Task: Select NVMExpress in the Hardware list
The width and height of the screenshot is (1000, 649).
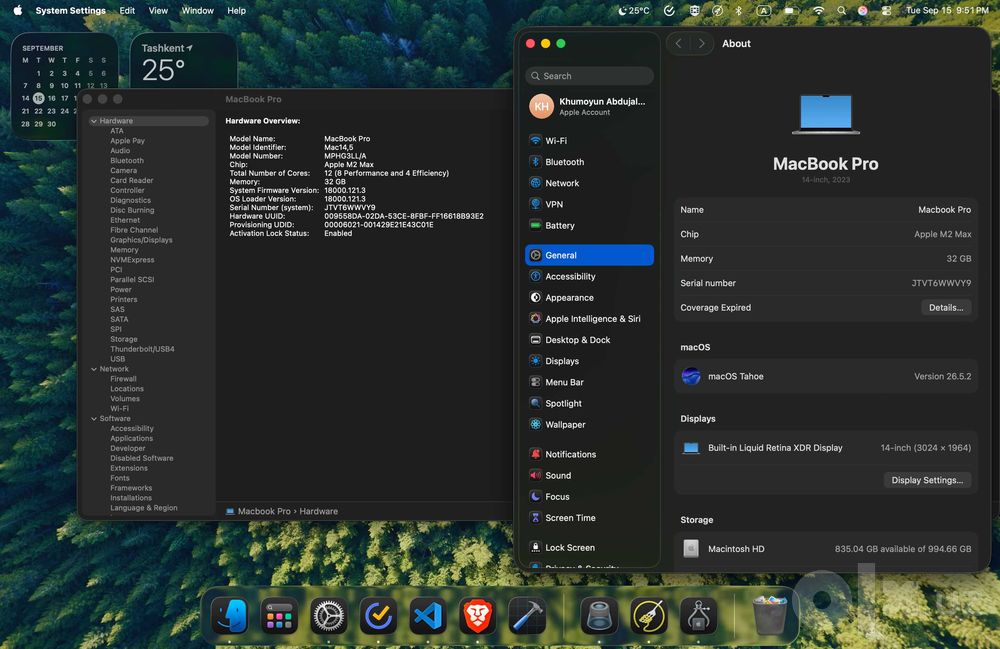Action: click(x=132, y=260)
